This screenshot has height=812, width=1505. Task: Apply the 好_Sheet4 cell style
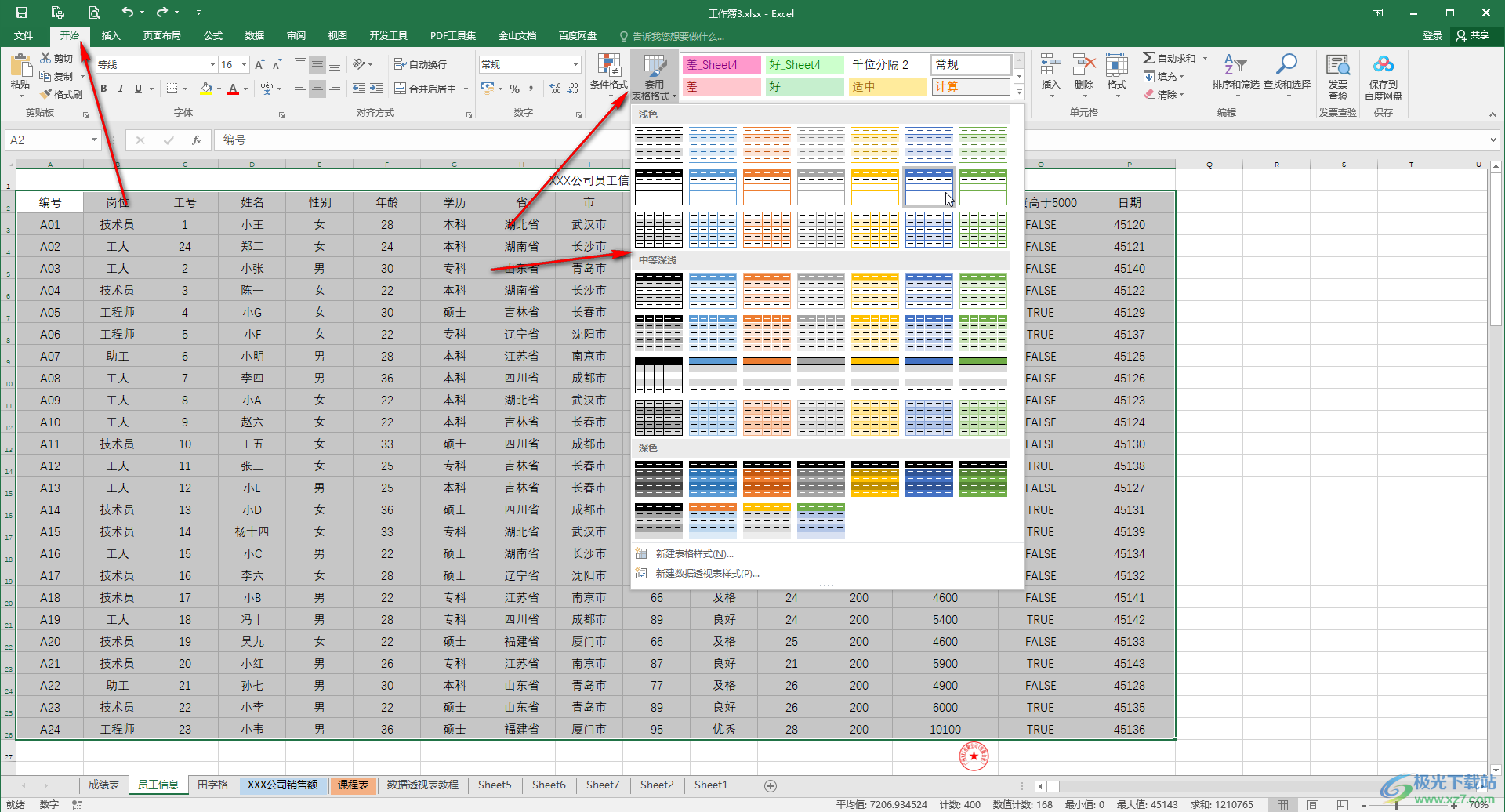coord(804,65)
